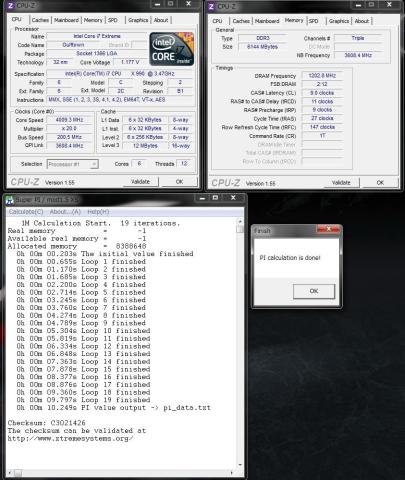The width and height of the screenshot is (405, 480).
Task: Click Super PI horizontal scrollbar right arrow
Action: (232, 472)
